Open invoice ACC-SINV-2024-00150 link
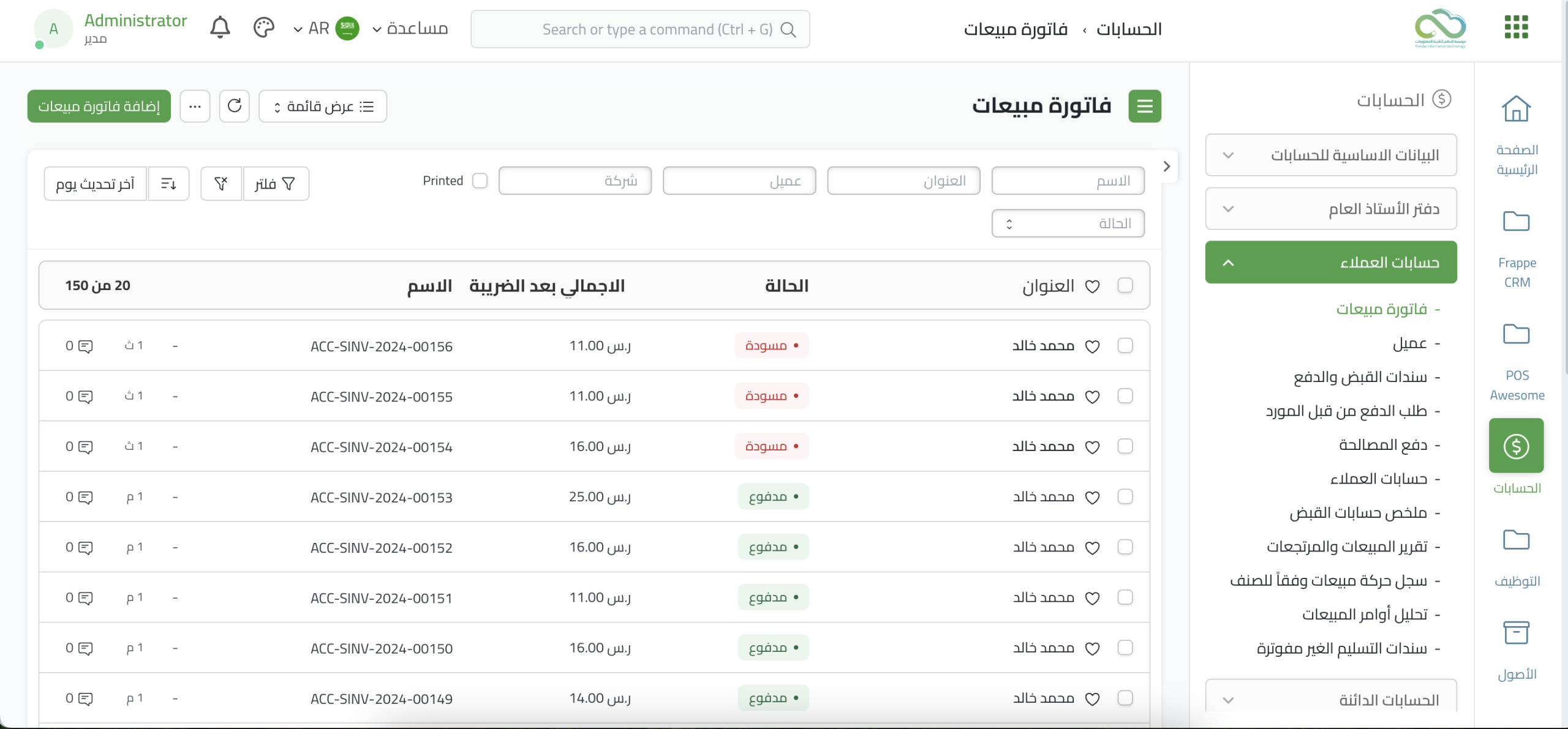Image resolution: width=1568 pixels, height=729 pixels. [x=381, y=648]
